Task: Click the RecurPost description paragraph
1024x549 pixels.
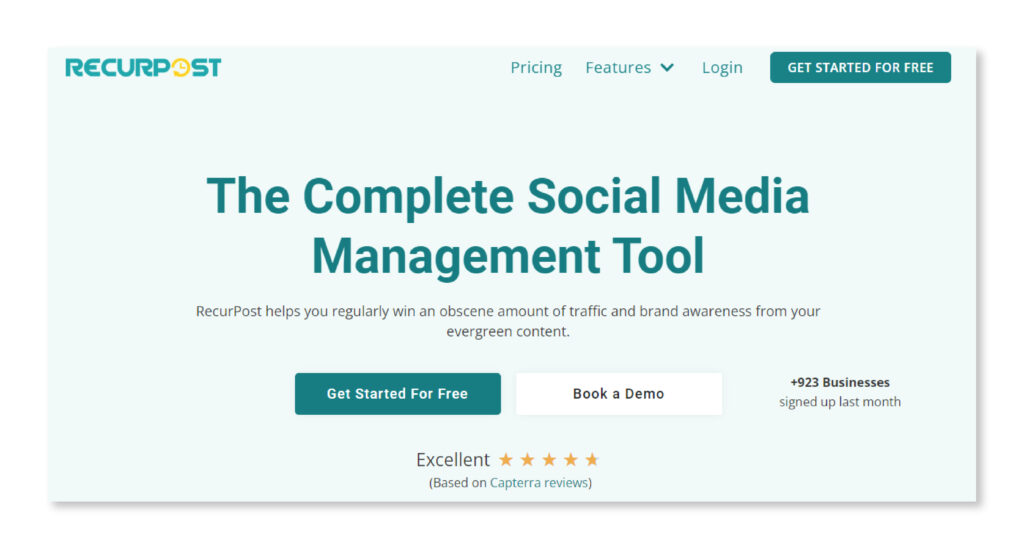Action: pos(508,321)
